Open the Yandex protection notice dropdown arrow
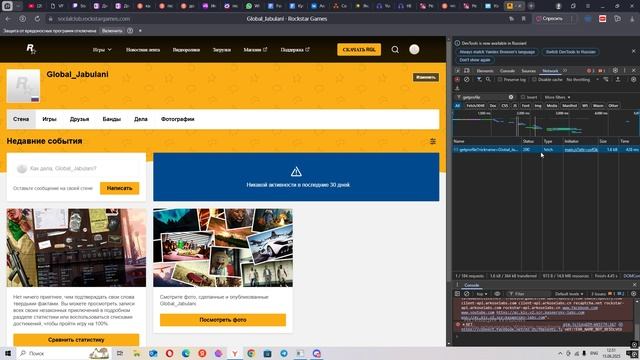The height and width of the screenshot is (360, 640). pyautogui.click(x=140, y=31)
